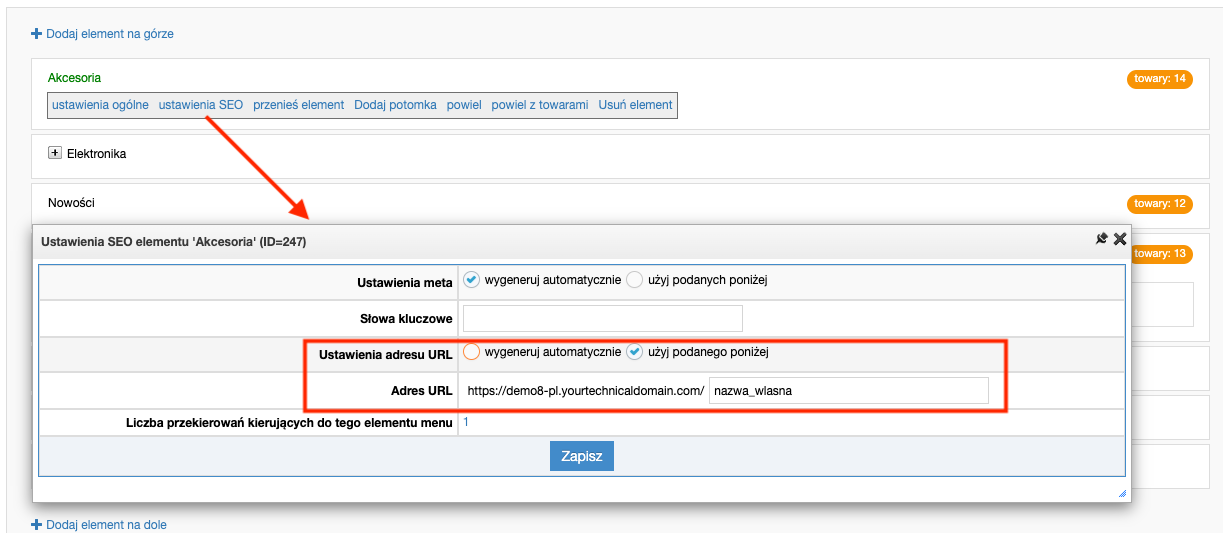Choose 'Usuń element' action
Image resolution: width=1223 pixels, height=533 pixels.
click(x=636, y=105)
